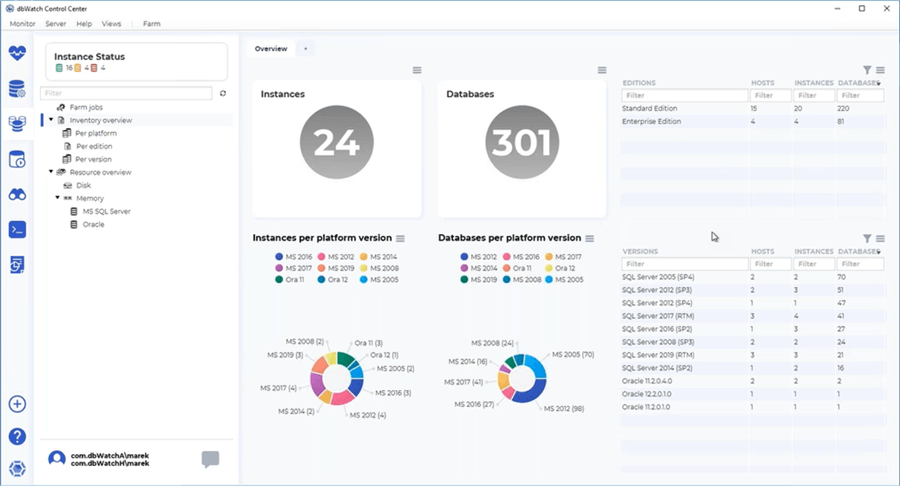Collapse the Memory tree node

pos(57,198)
